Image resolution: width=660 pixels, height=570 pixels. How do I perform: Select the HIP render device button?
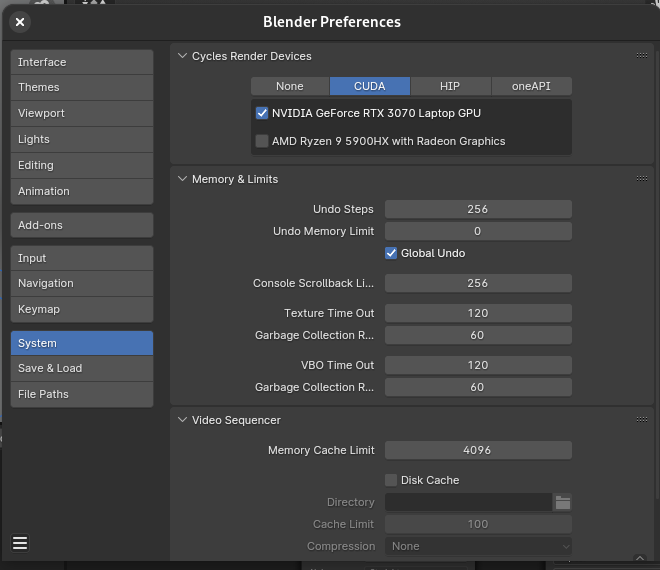coord(450,86)
